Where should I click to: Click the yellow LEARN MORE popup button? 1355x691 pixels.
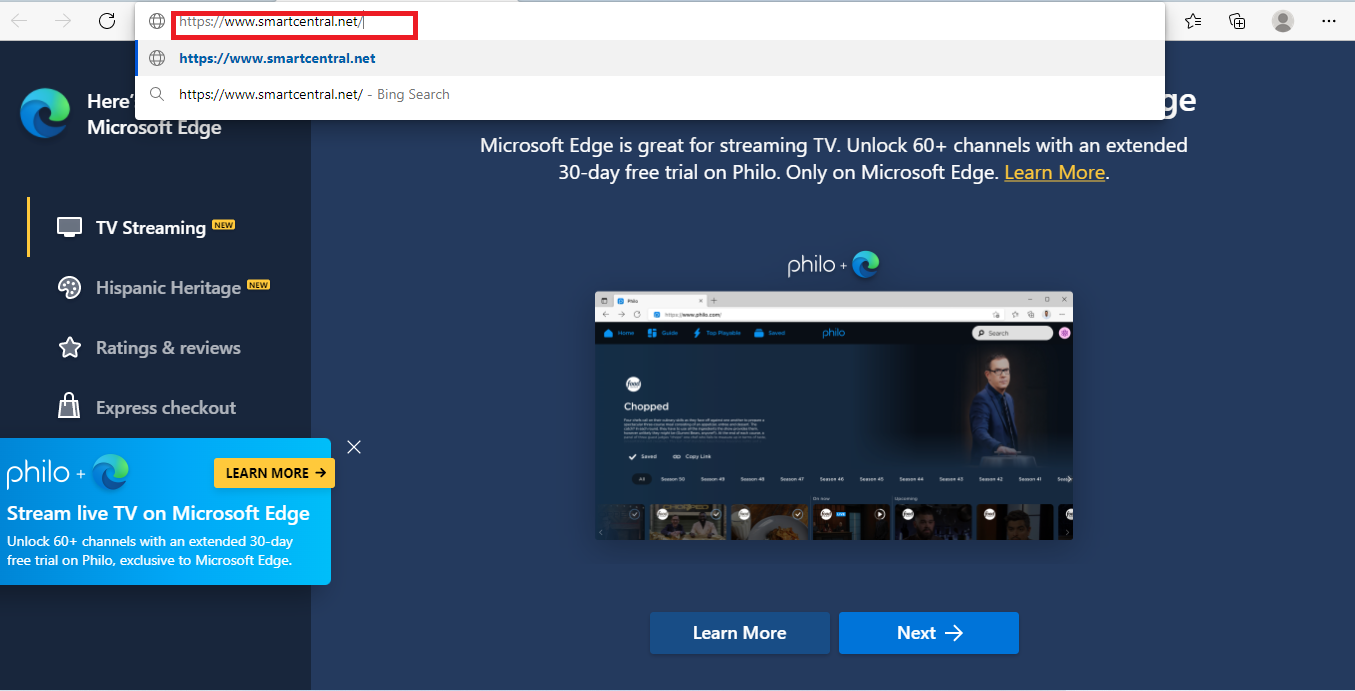pos(274,473)
